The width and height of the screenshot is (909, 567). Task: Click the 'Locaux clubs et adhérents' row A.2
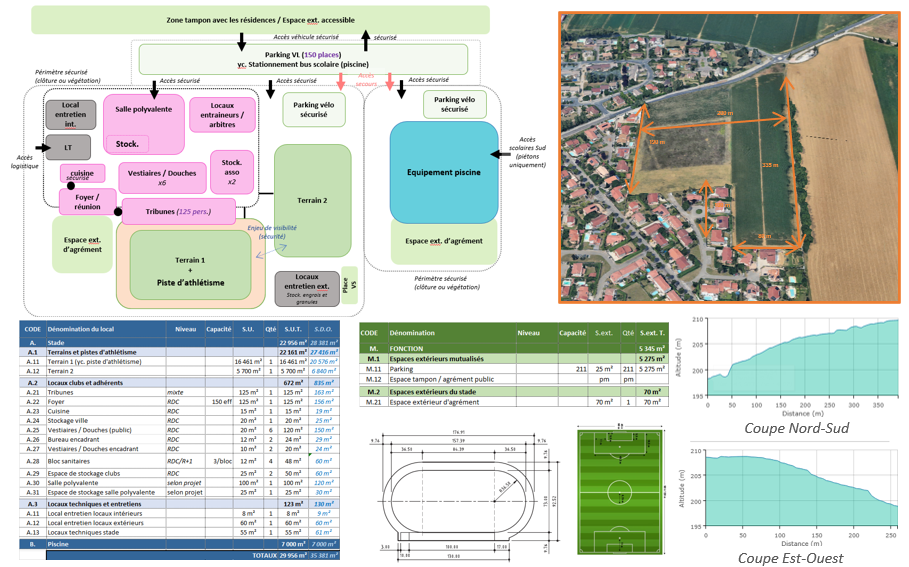click(179, 383)
